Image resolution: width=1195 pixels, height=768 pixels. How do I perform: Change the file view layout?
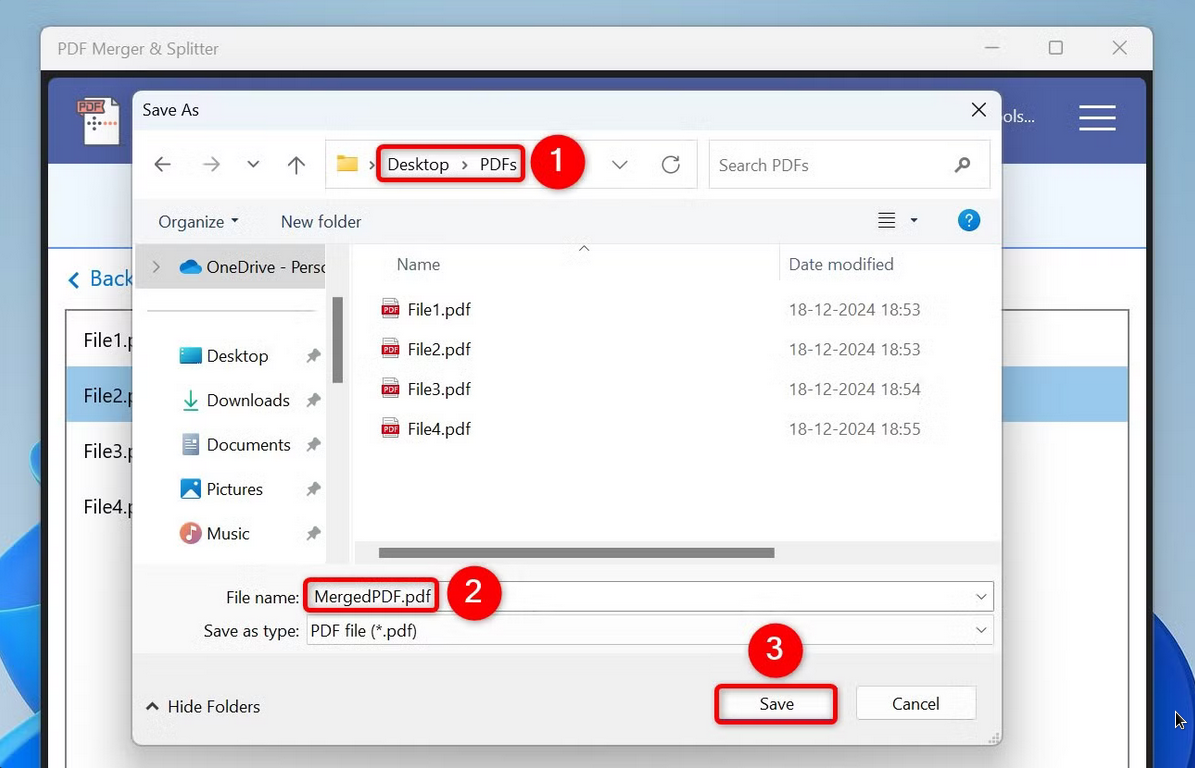(886, 221)
